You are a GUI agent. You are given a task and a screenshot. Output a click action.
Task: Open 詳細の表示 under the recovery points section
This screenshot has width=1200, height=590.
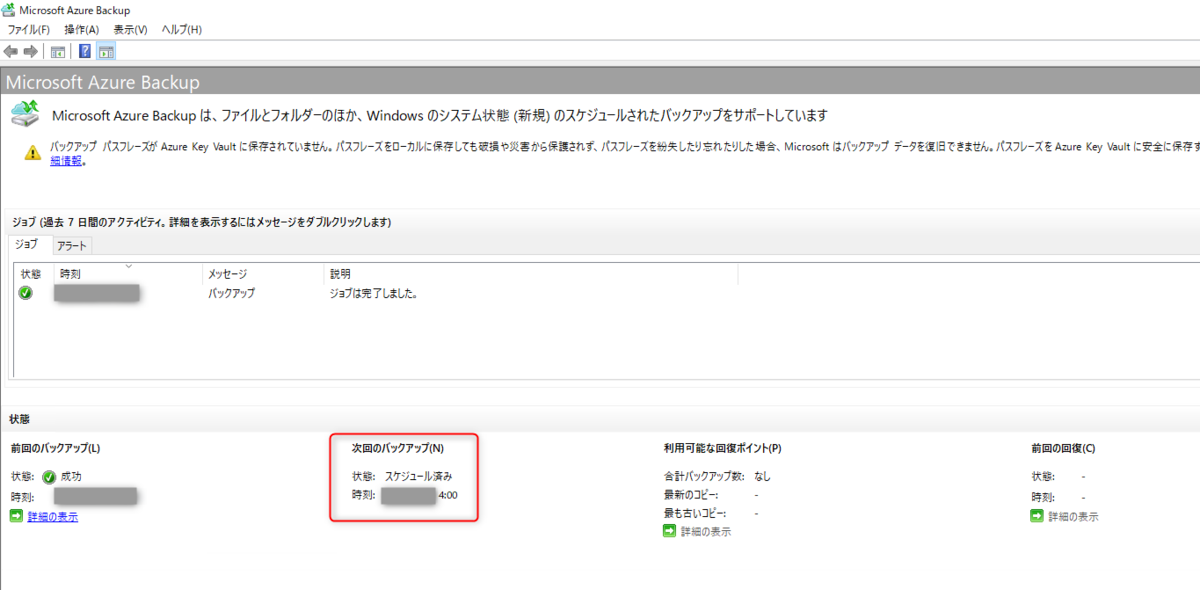(706, 532)
